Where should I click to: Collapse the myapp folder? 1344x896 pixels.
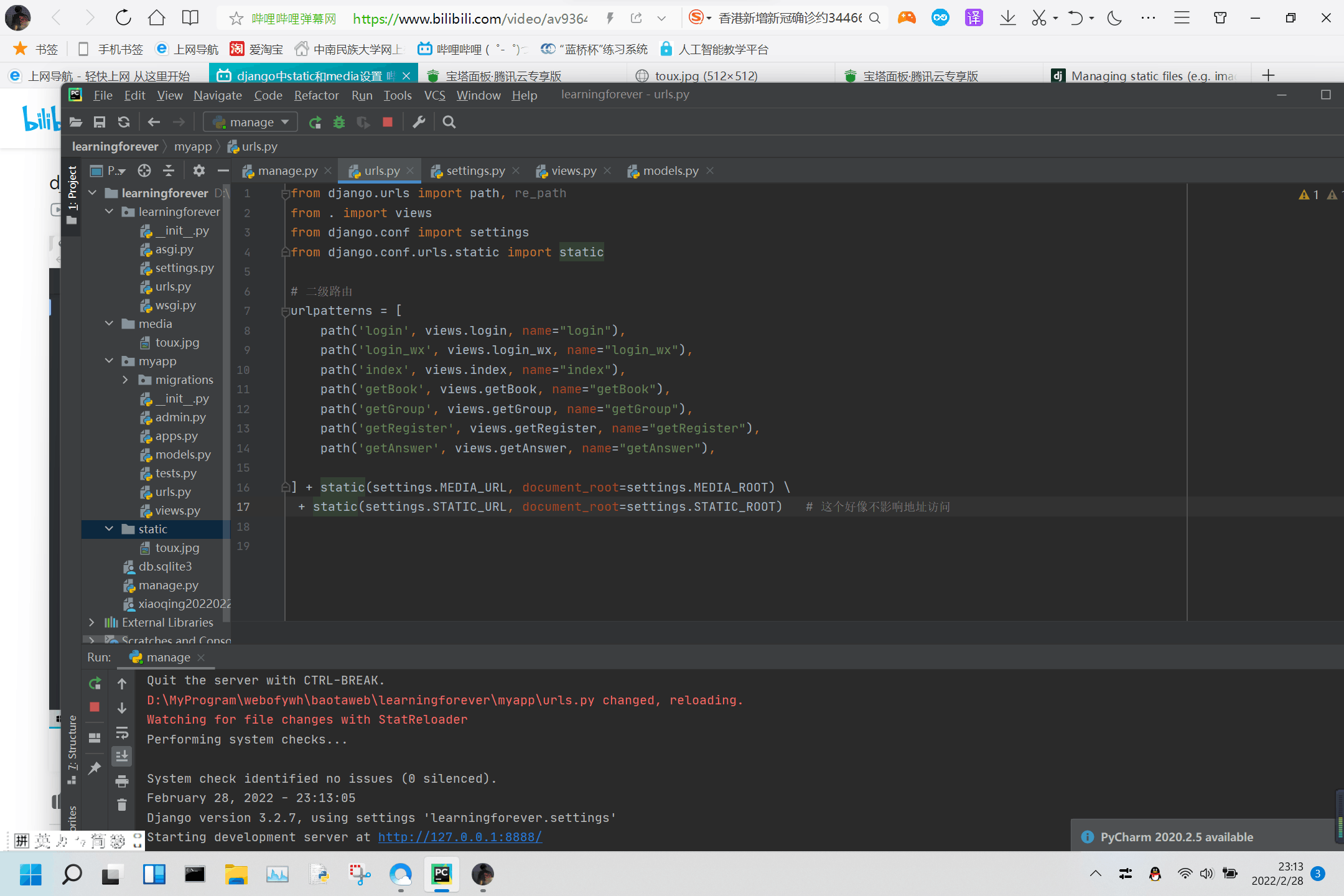[x=110, y=361]
